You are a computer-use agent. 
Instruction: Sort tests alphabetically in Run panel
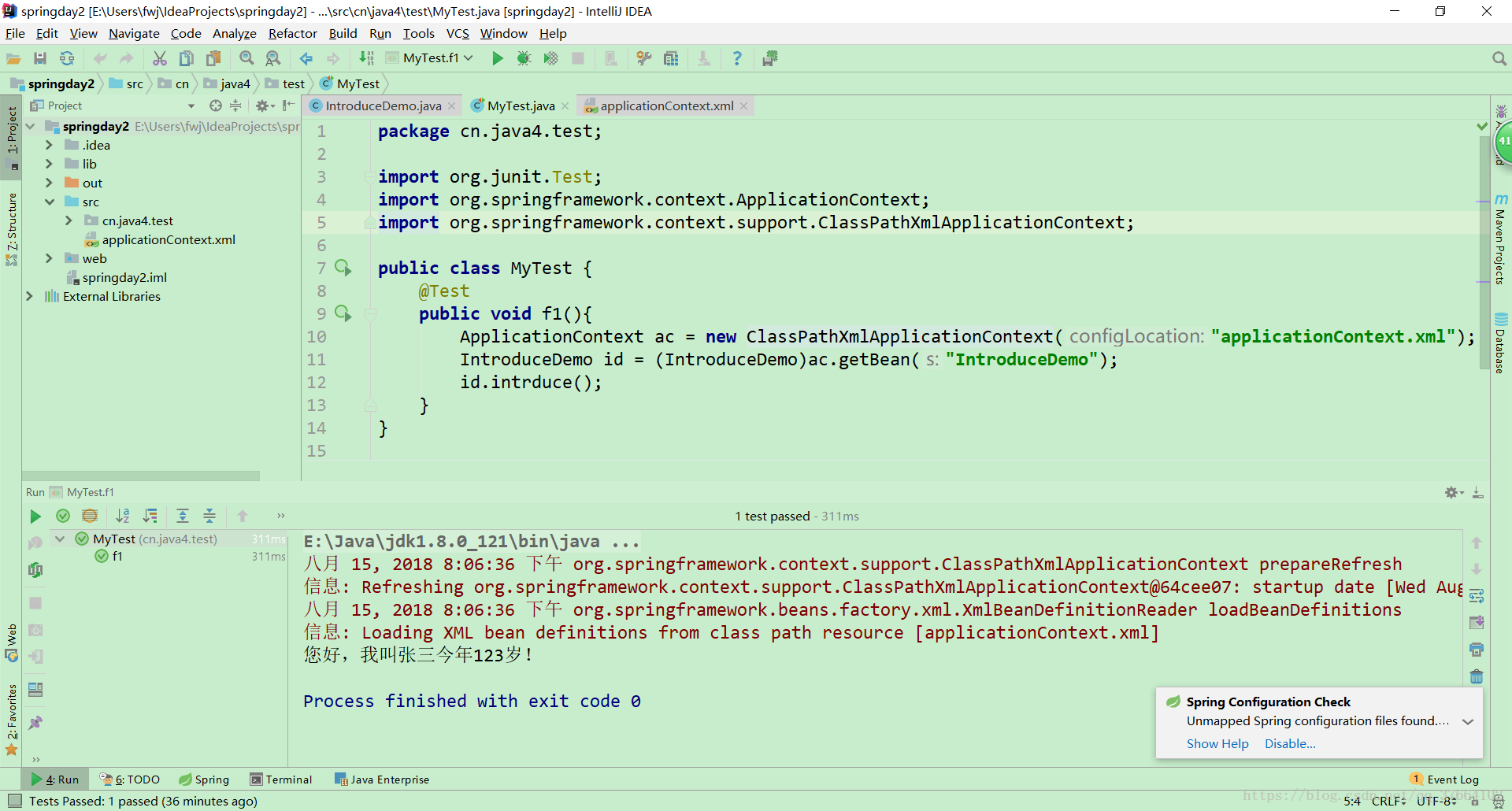point(123,516)
